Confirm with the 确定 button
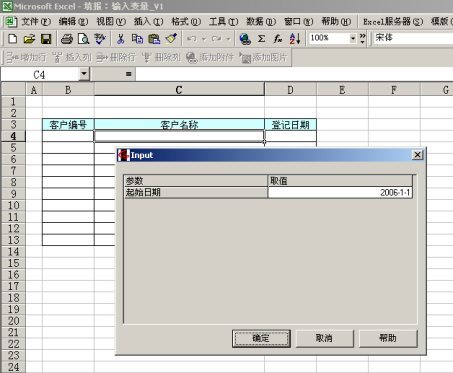Screen dimensions: 453x373 point(261,338)
